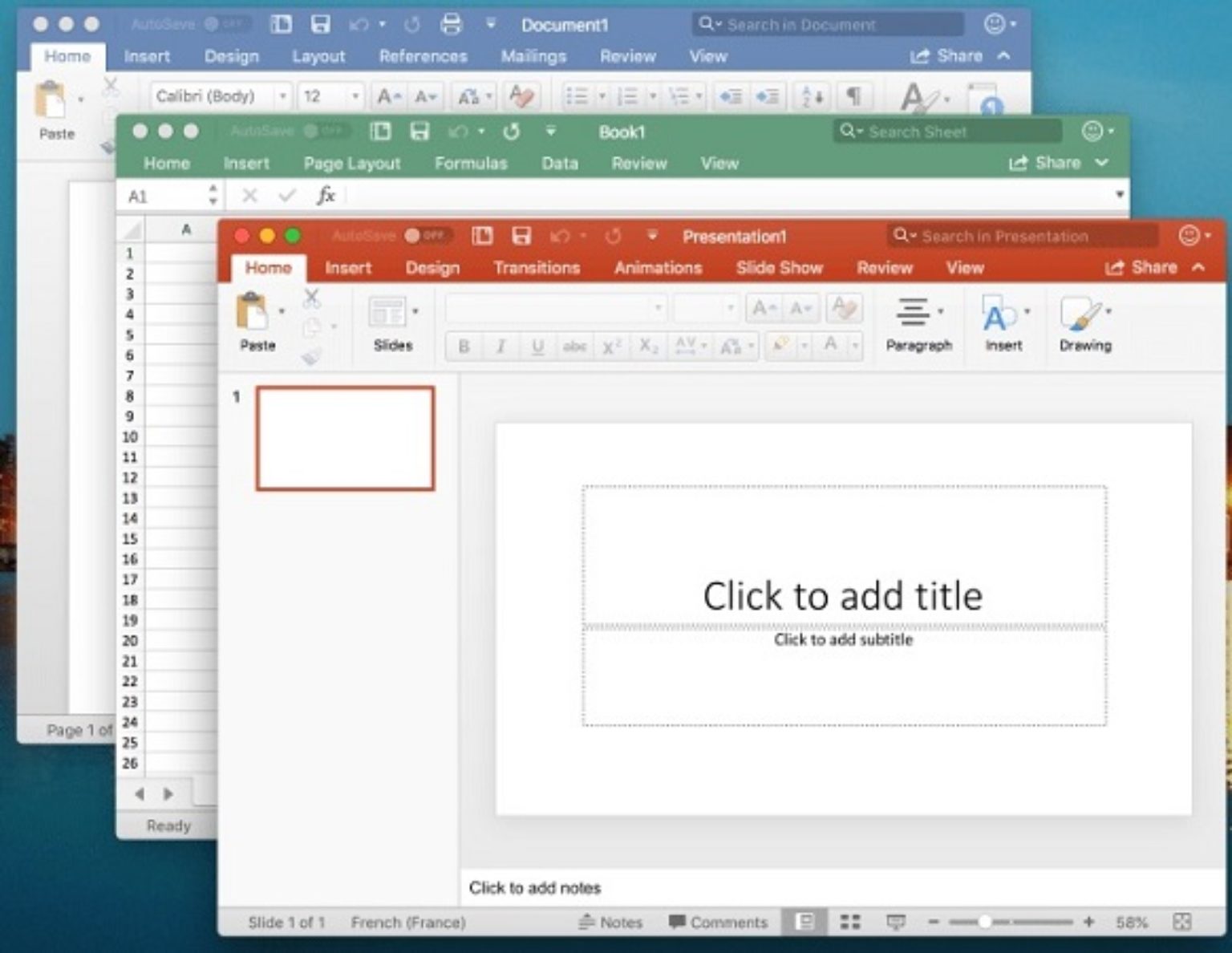Toggle Notes pane in PowerPoint status bar

[x=610, y=923]
